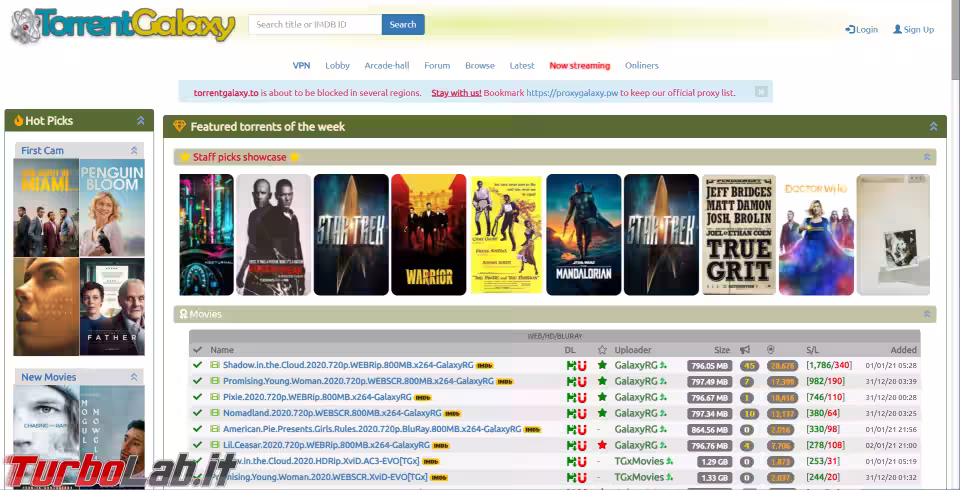Open the Browse page
Viewport: 960px width, 490px height.
(480, 66)
